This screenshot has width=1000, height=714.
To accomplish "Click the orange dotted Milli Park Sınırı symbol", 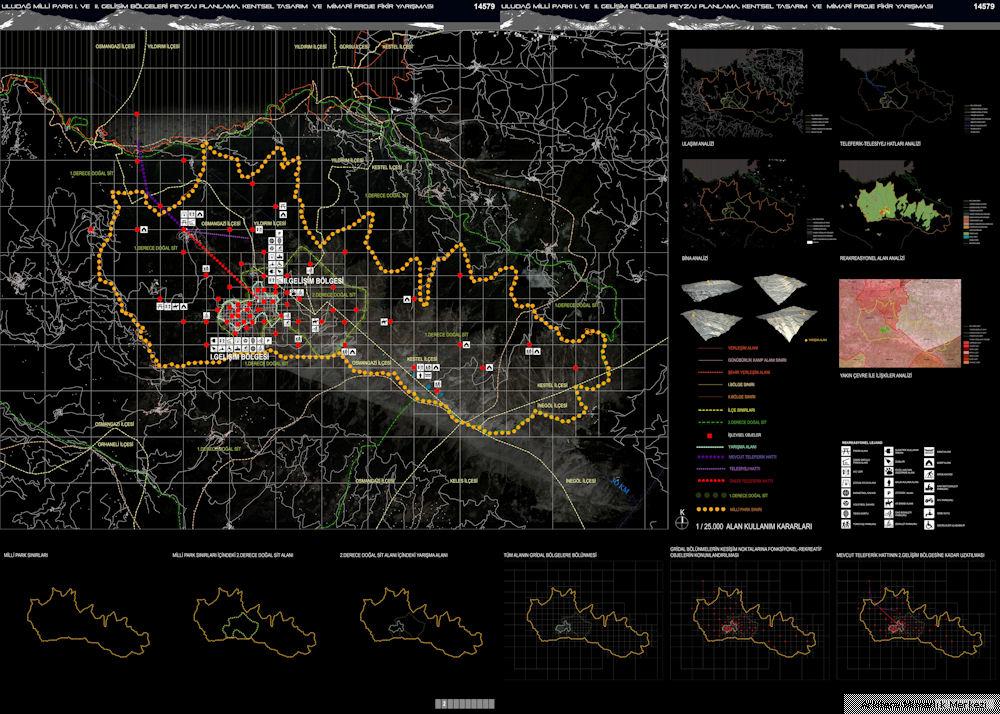I will 711,509.
